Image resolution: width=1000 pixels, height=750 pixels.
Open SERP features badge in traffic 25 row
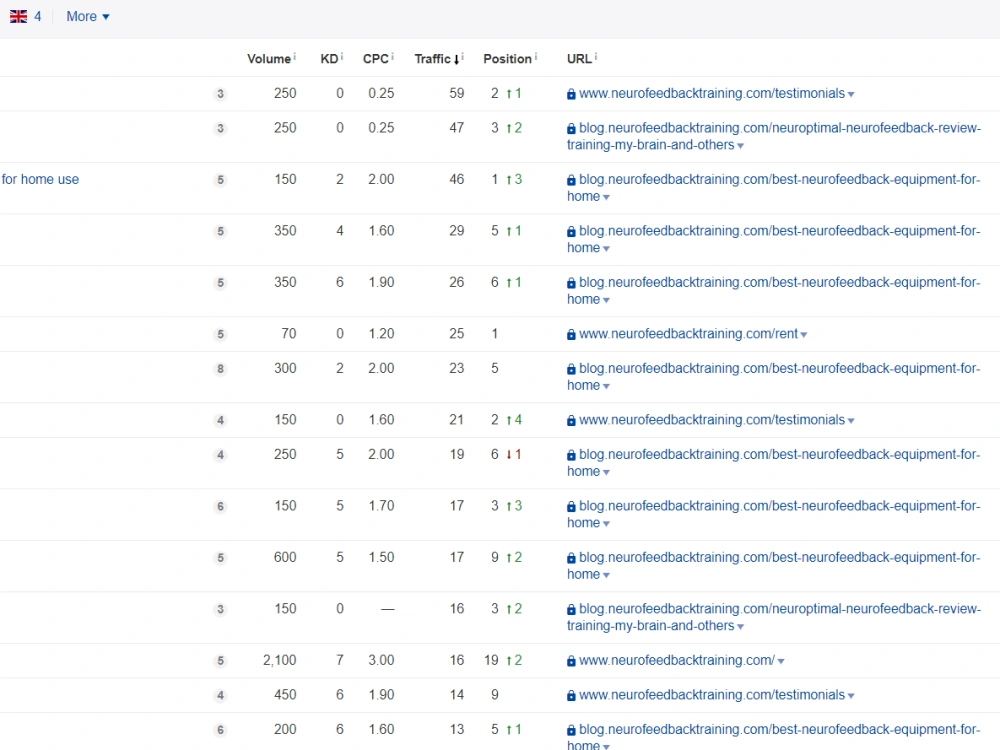[x=220, y=334]
